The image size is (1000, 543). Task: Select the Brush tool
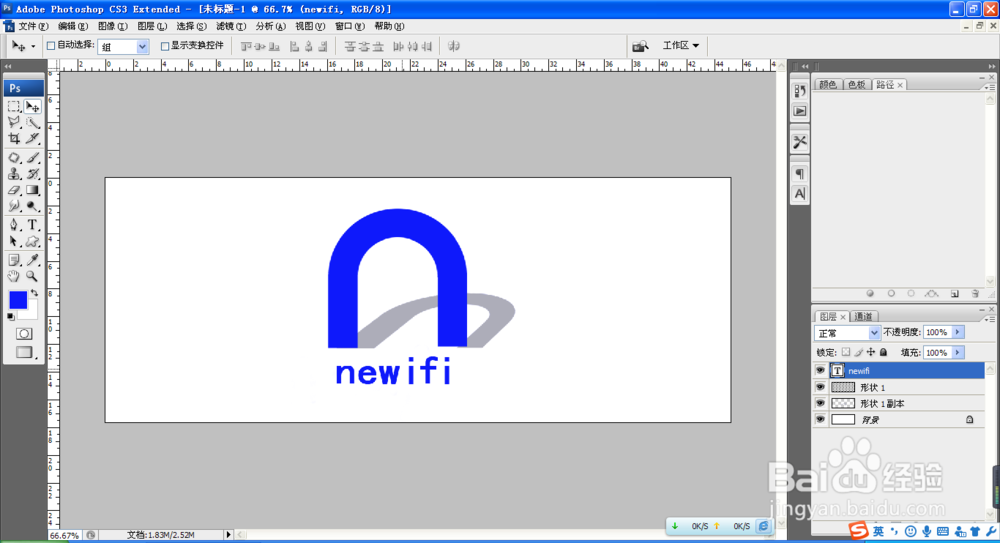[x=33, y=158]
